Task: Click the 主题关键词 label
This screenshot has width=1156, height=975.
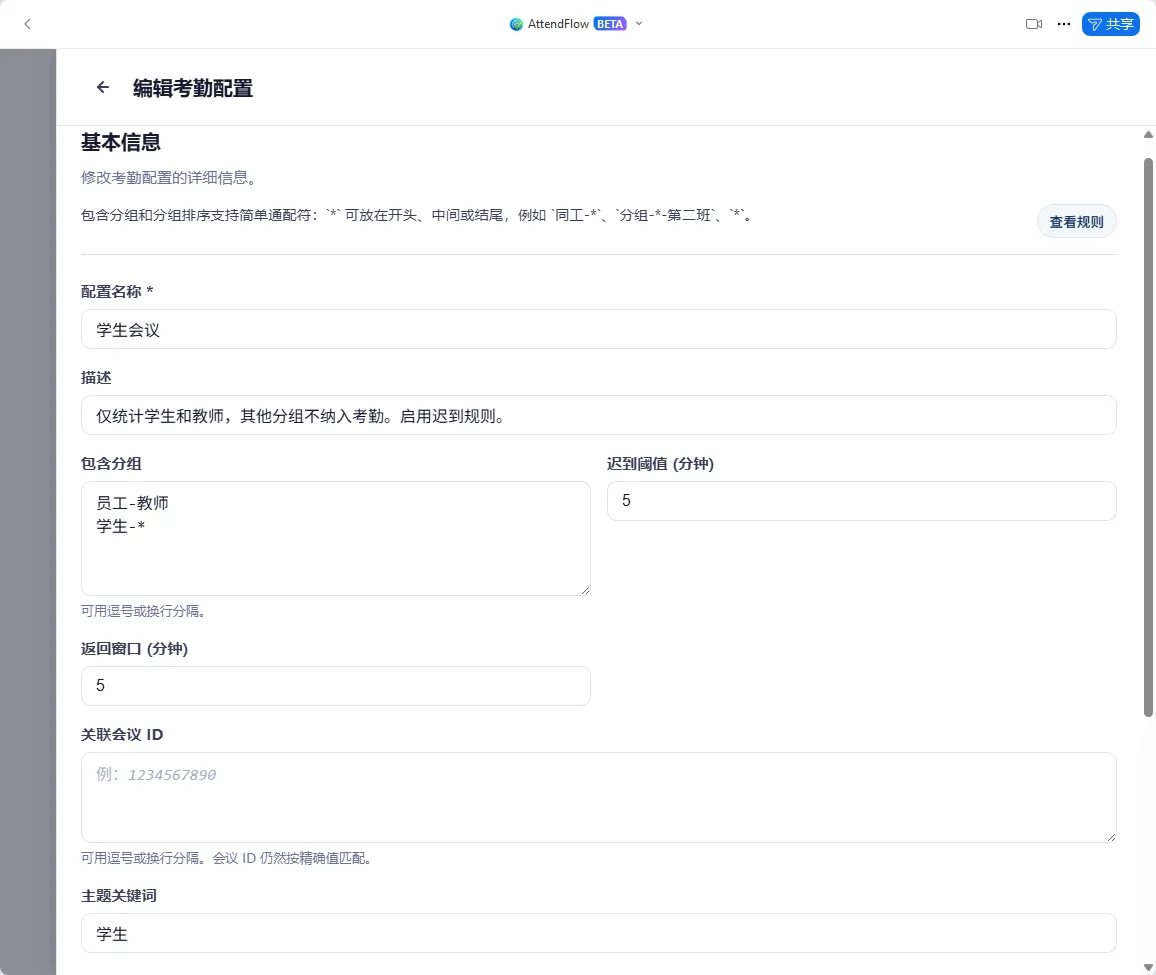Action: click(x=119, y=895)
